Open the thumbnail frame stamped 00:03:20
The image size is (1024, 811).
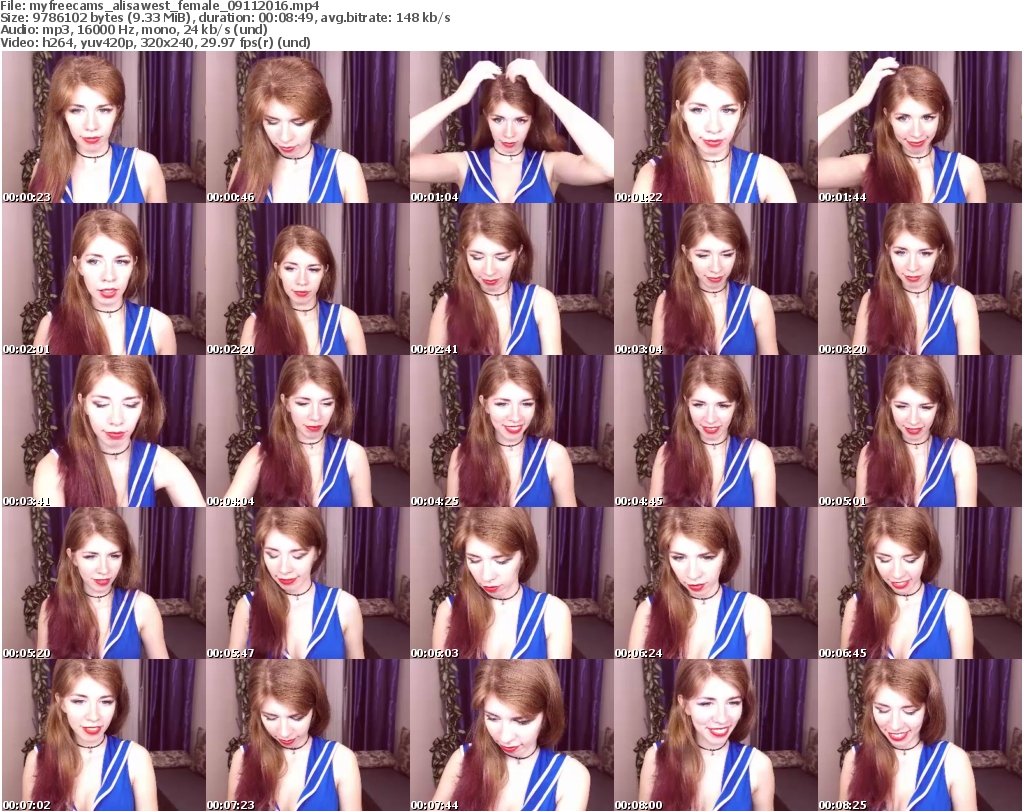tap(920, 279)
